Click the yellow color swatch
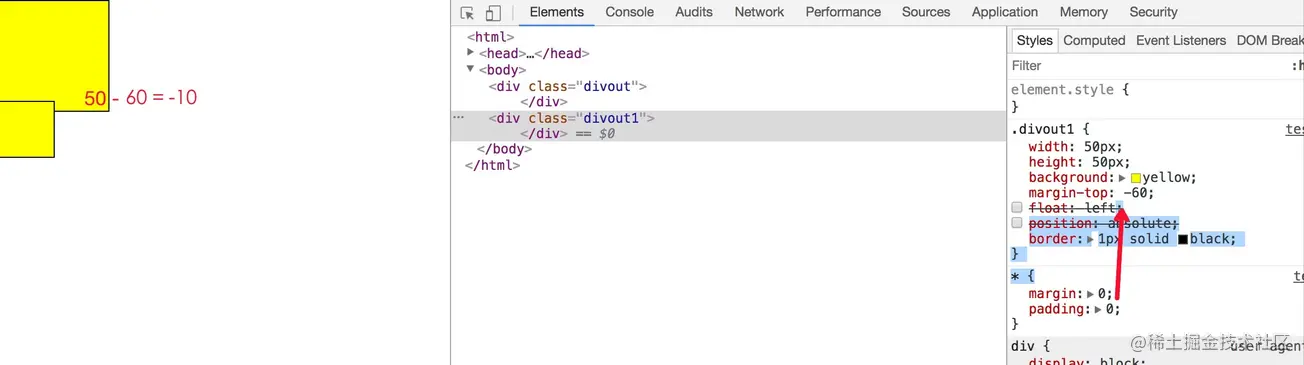 point(1136,178)
